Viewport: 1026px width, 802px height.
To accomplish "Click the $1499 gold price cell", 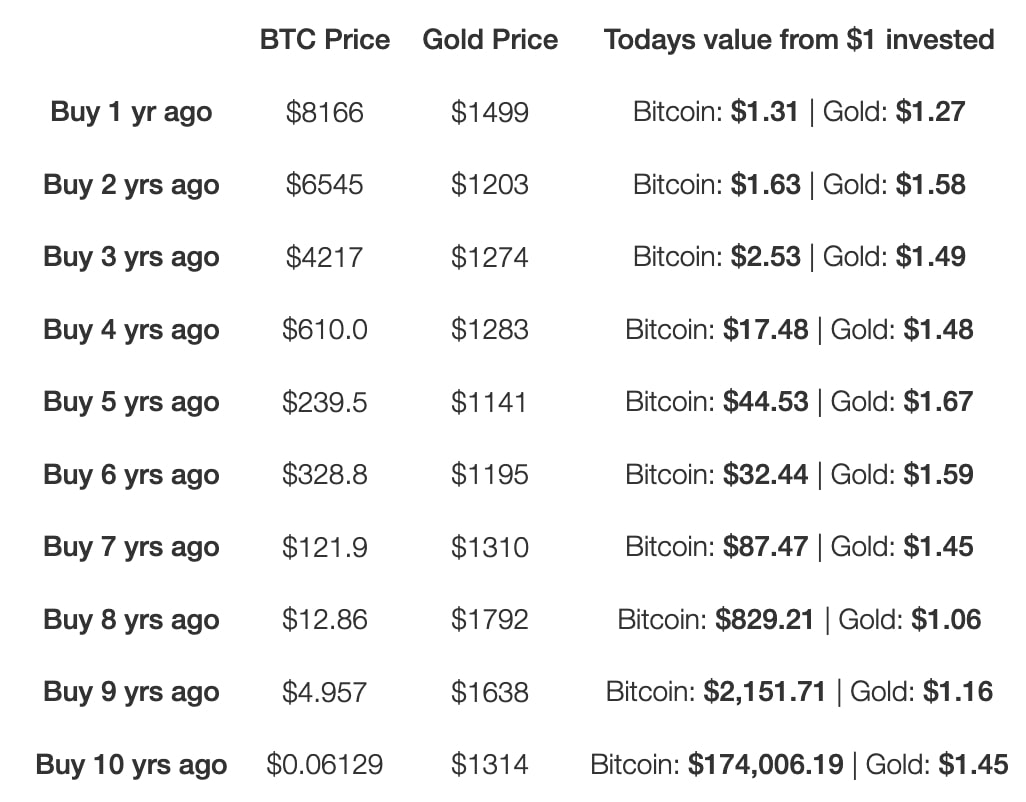I will pyautogui.click(x=489, y=112).
